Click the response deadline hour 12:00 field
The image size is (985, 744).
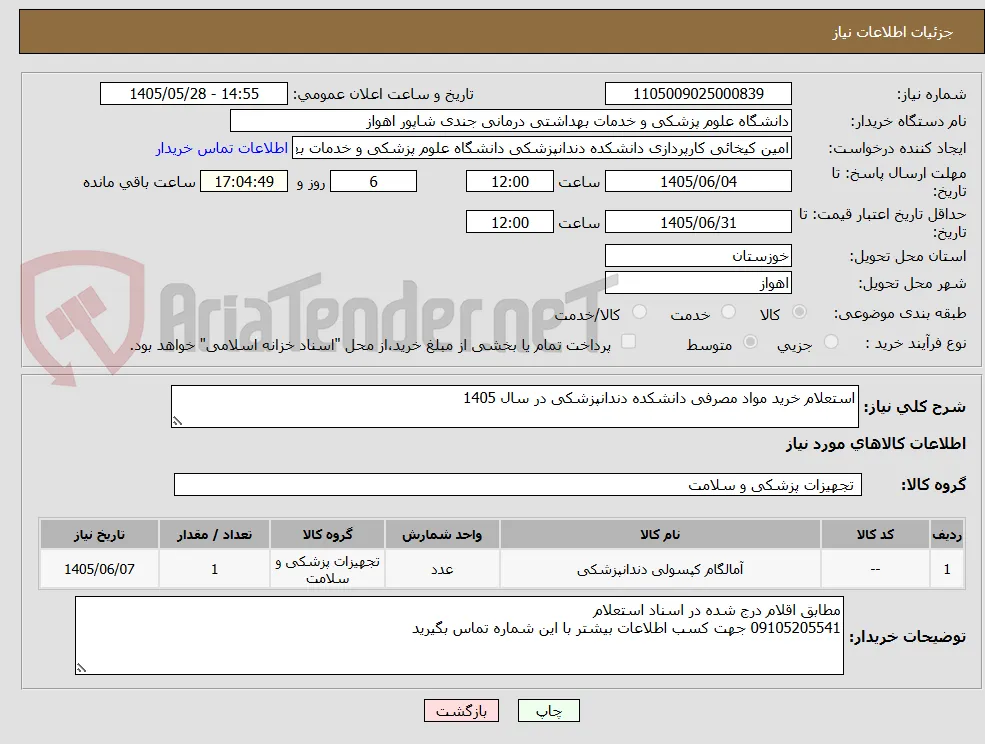[509, 182]
